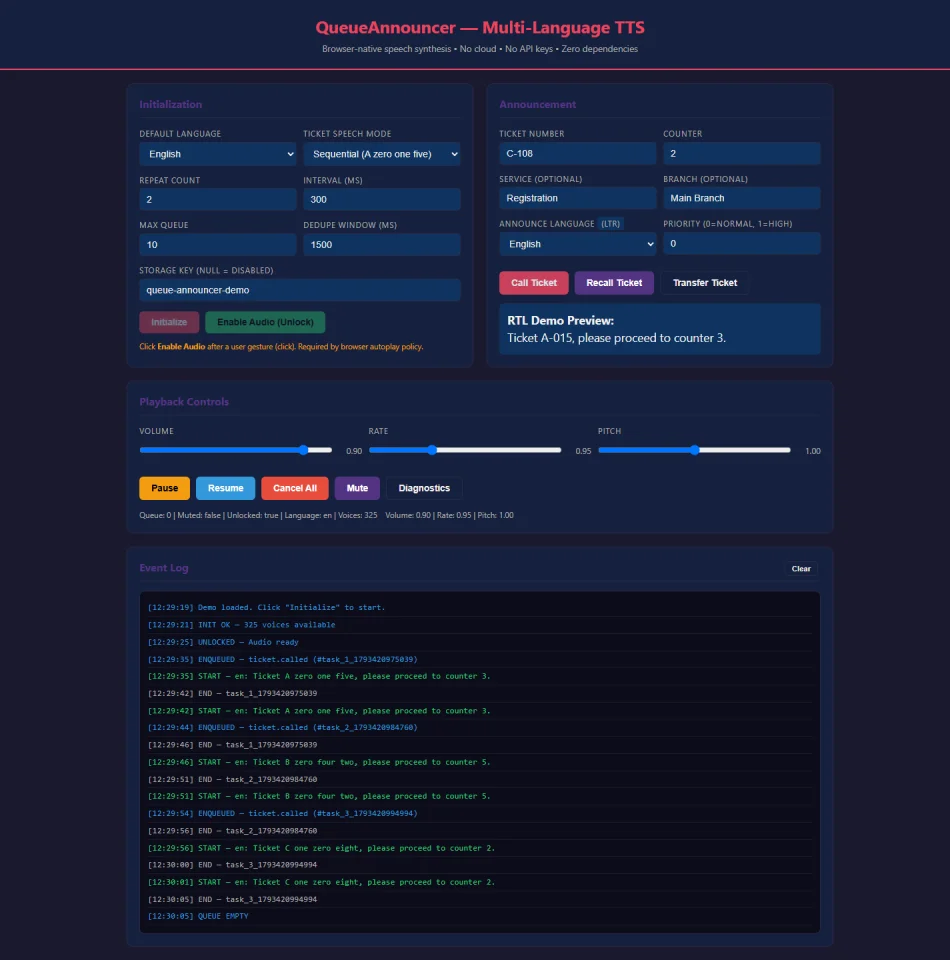Click the Transfer Ticket button

[705, 283]
